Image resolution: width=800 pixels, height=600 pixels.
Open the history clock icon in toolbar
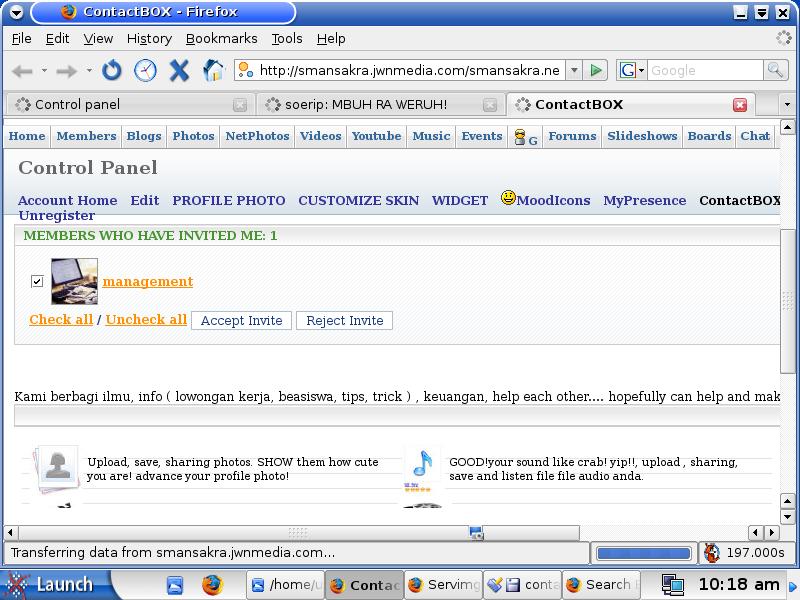pos(145,70)
